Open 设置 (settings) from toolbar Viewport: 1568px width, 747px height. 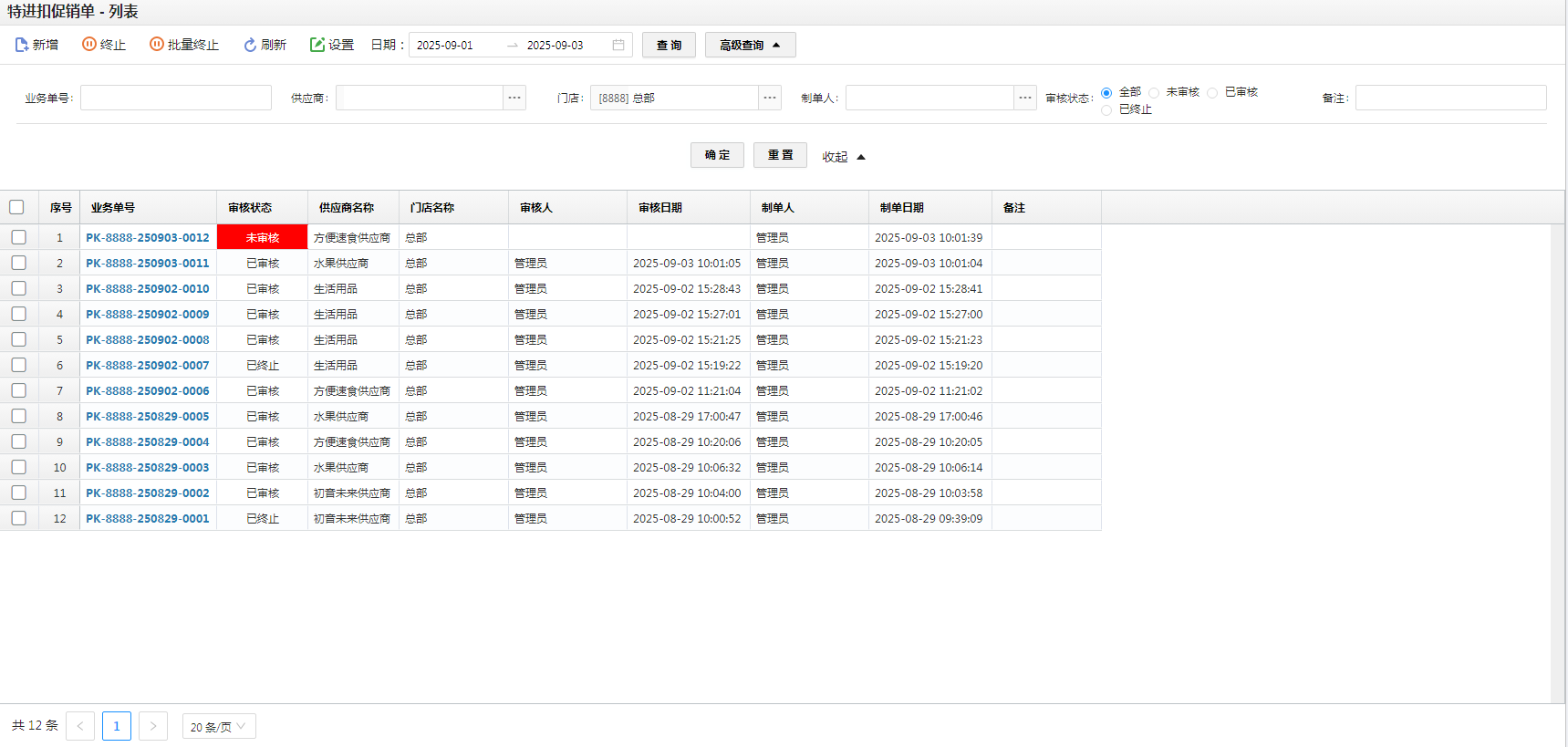[x=317, y=45]
